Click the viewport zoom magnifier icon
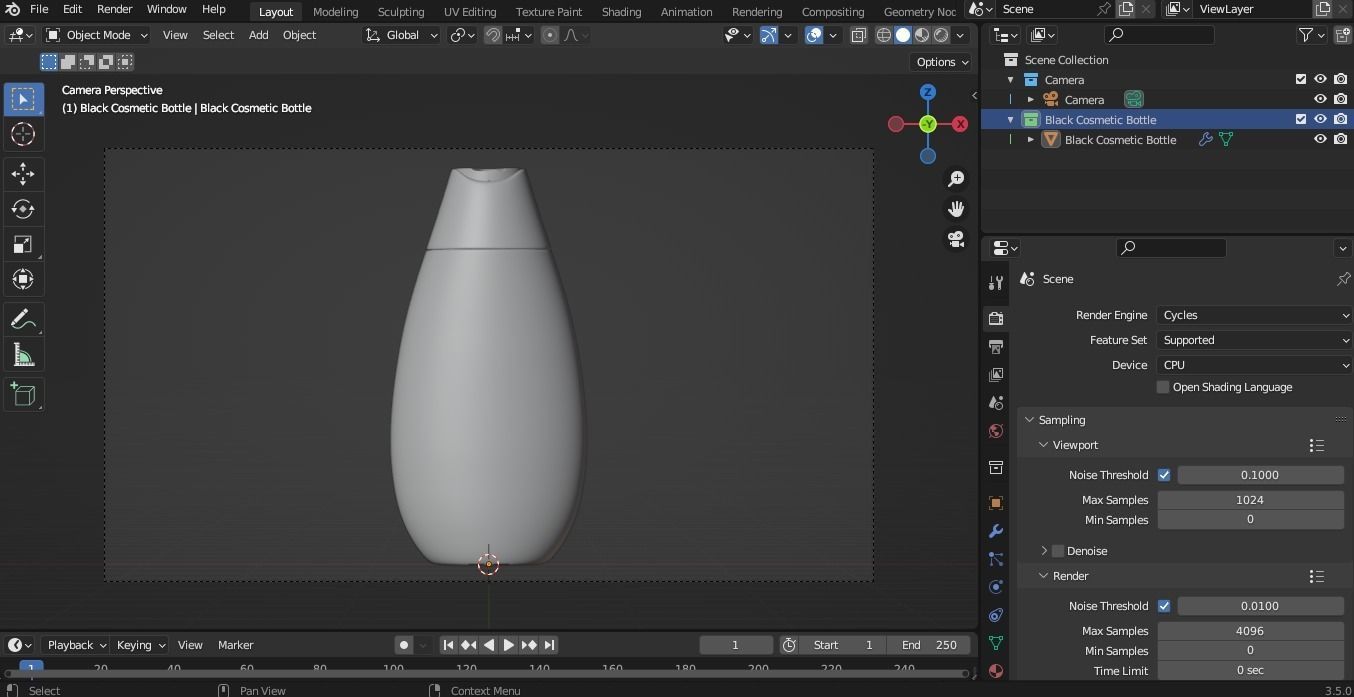 click(956, 178)
